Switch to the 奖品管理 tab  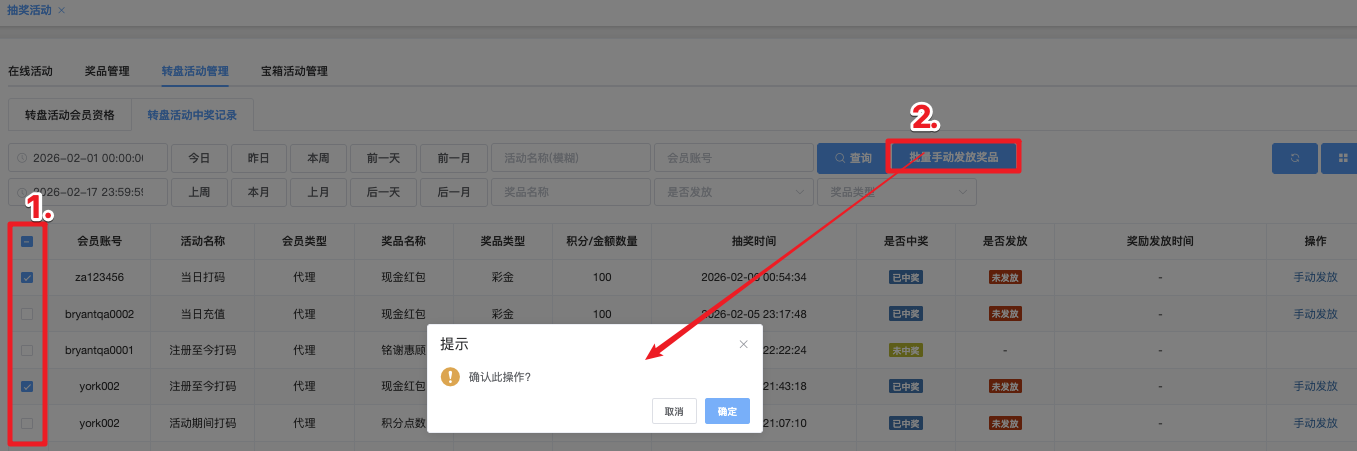[x=107, y=71]
